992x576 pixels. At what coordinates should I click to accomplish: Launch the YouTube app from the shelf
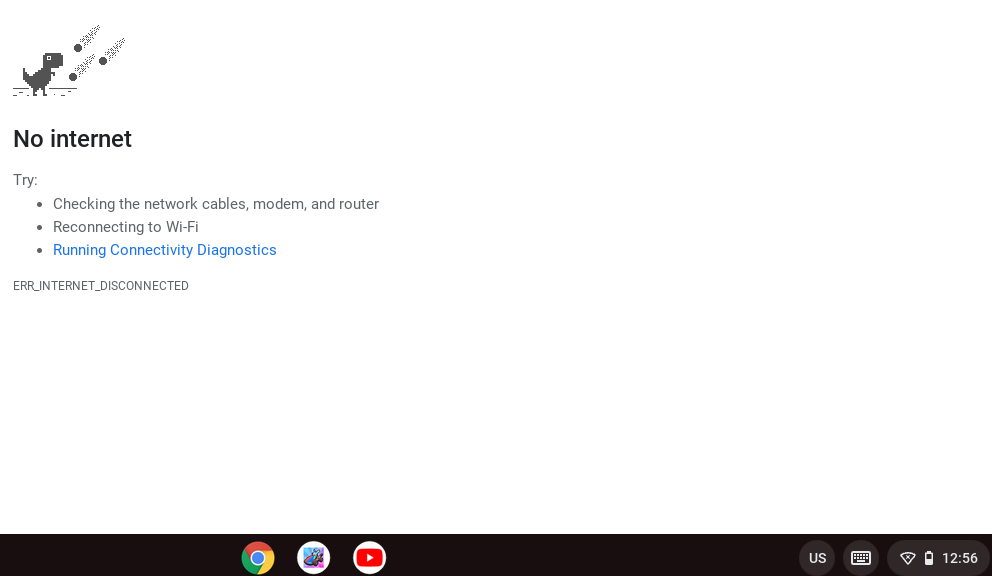click(370, 557)
